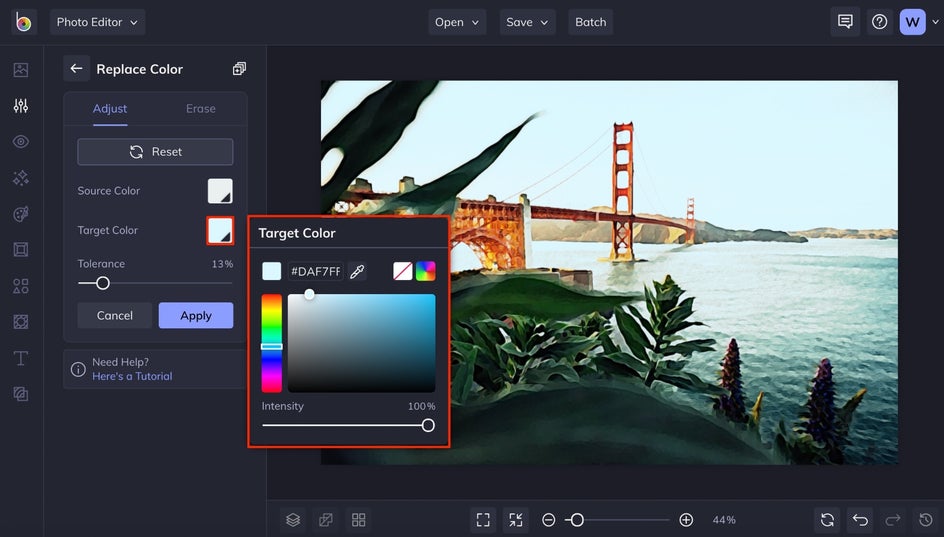Switch to the Erase tab

click(200, 109)
